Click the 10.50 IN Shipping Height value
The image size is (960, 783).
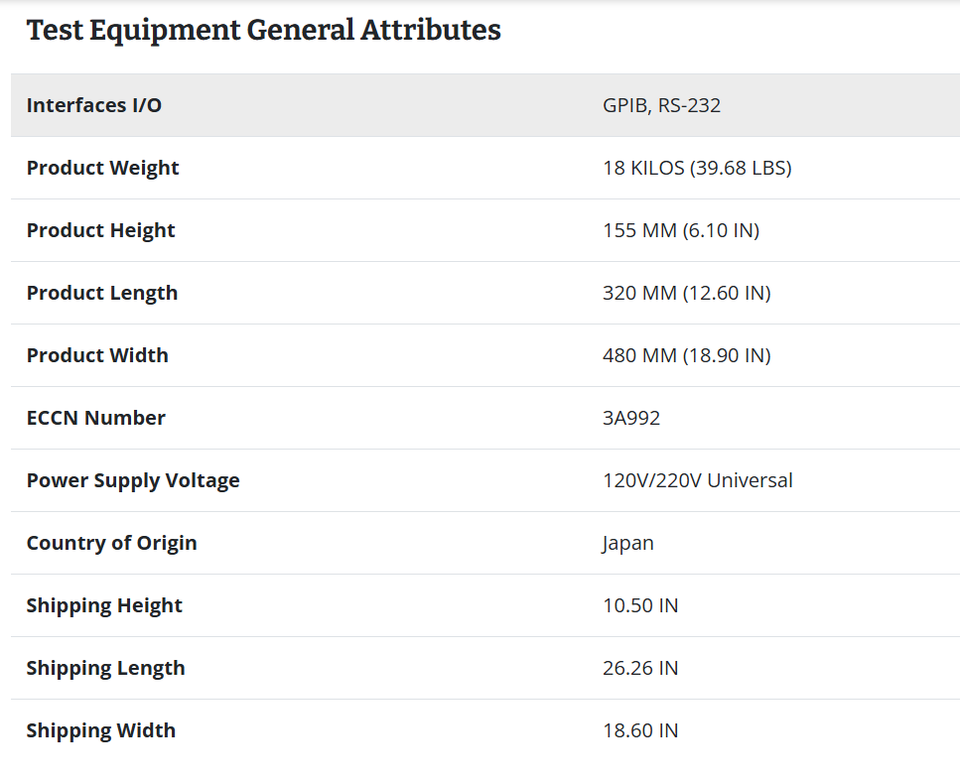pos(640,605)
